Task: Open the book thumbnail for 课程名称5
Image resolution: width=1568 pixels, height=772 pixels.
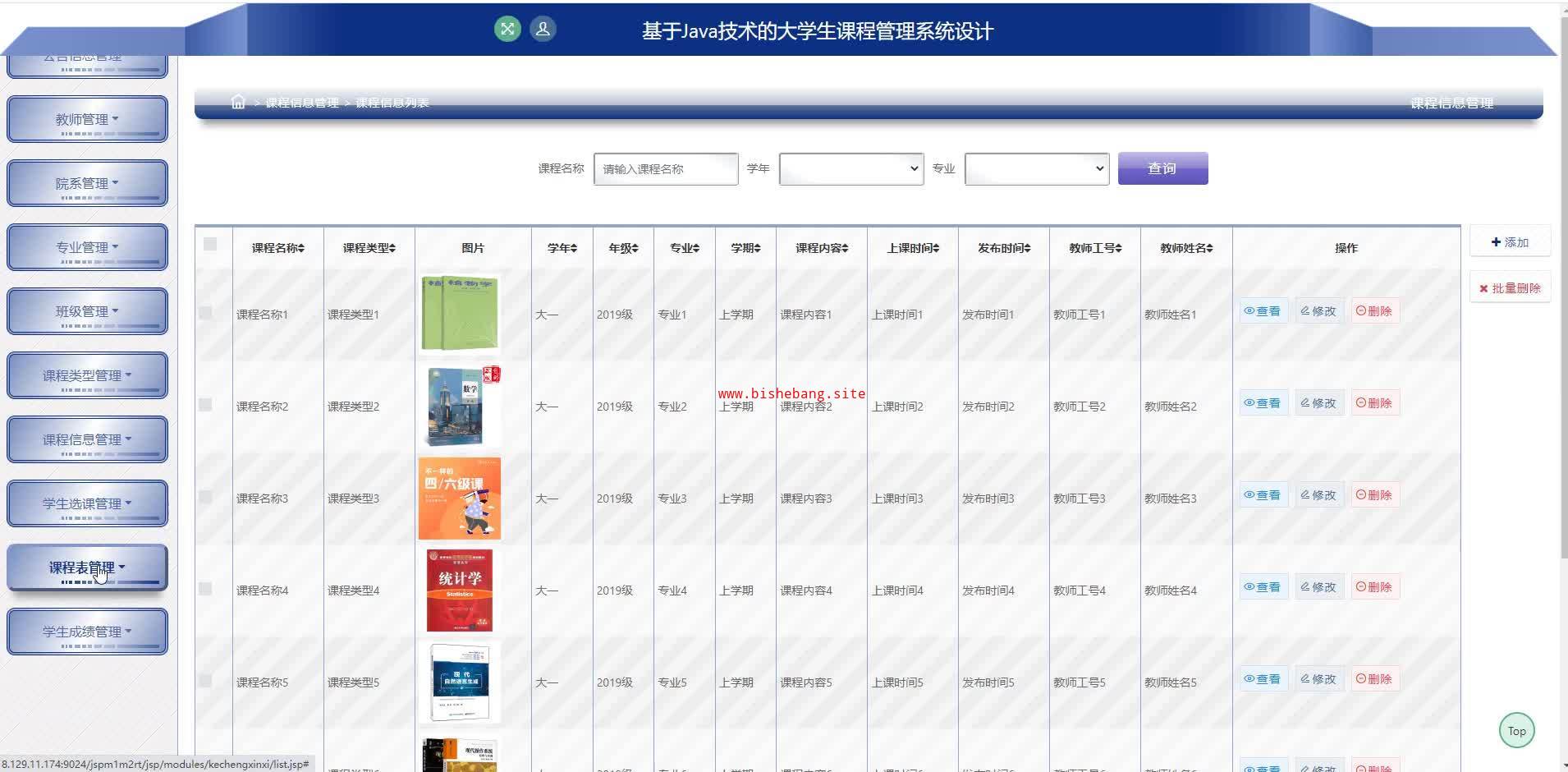Action: click(x=460, y=682)
